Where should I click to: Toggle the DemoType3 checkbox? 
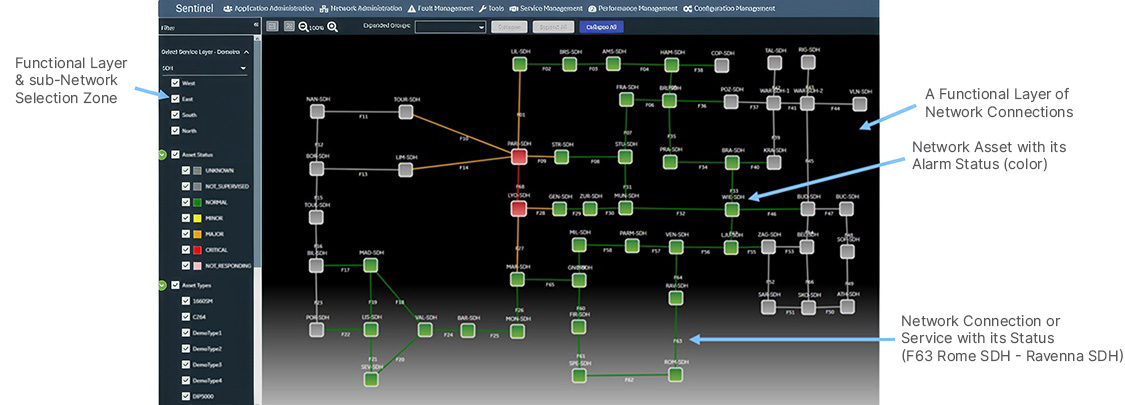pyautogui.click(x=187, y=364)
